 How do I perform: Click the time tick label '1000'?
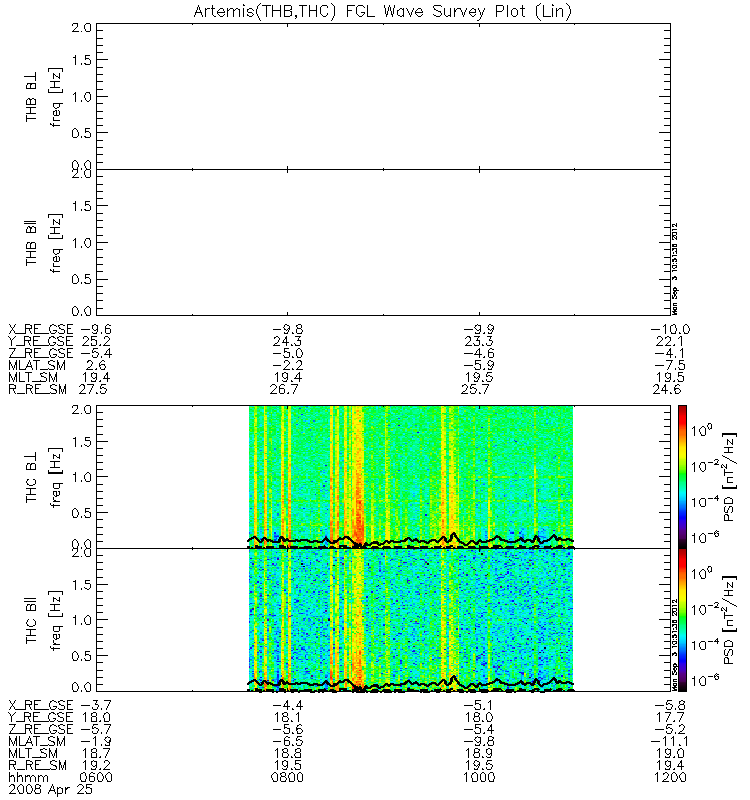(x=479, y=777)
